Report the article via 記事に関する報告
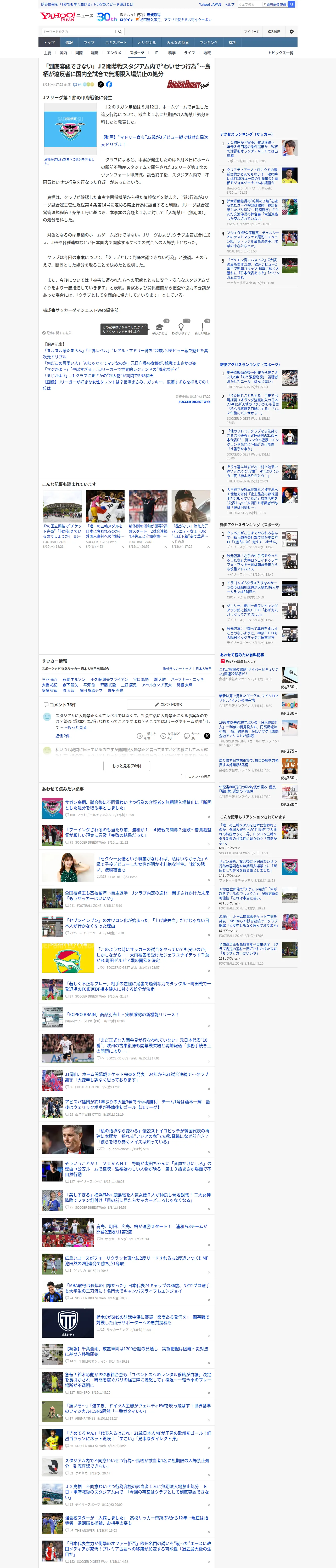Screen dimensions: 336x1568 [57, 333]
